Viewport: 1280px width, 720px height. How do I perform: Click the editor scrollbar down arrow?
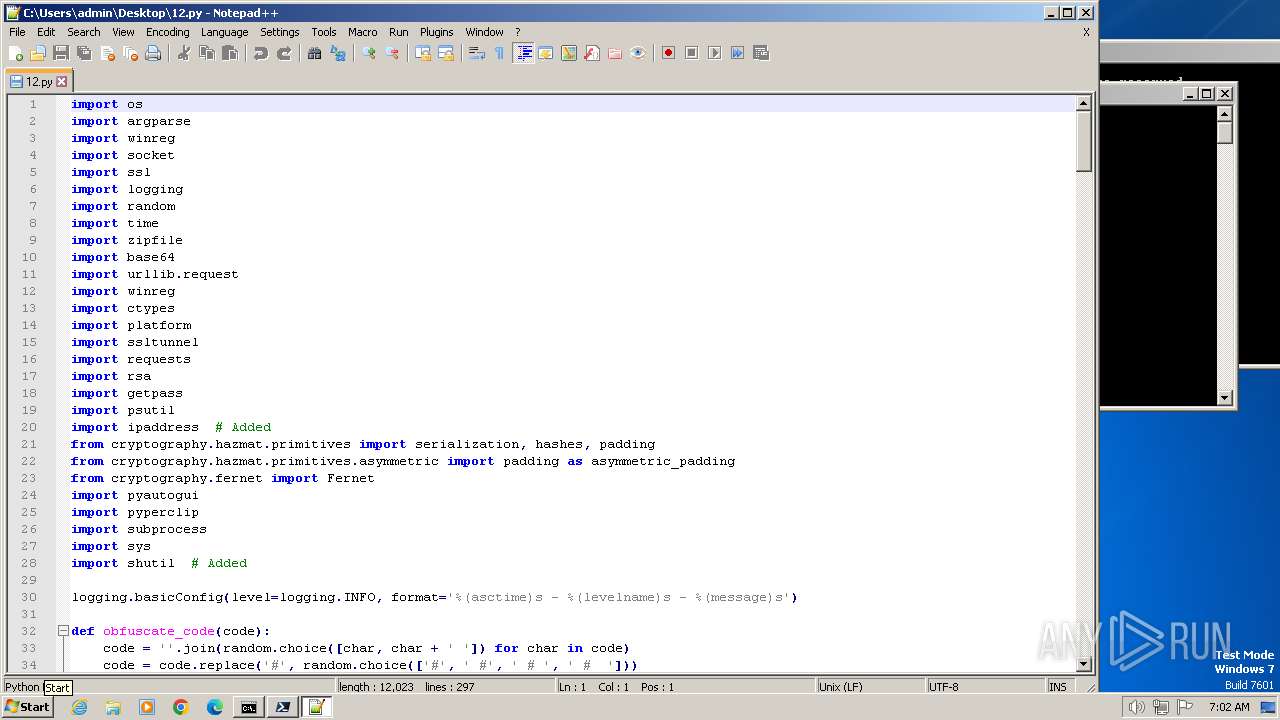[1083, 664]
